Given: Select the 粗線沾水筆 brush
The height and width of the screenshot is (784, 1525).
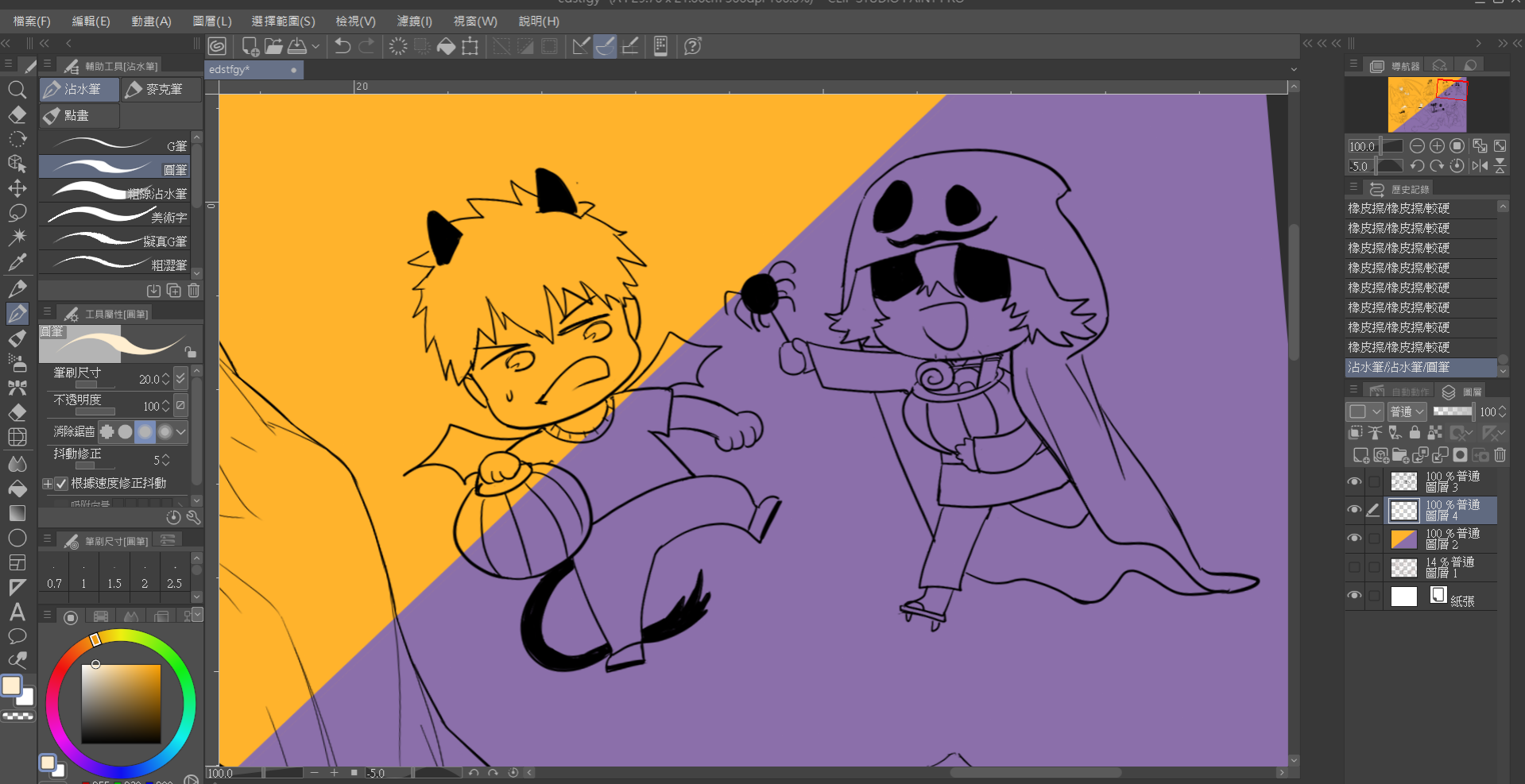Looking at the screenshot, I should (116, 192).
